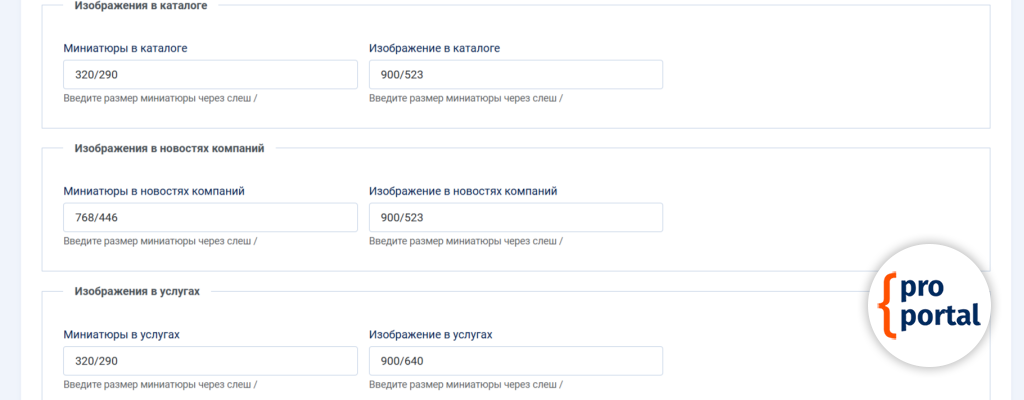1024x400 pixels.
Task: Click the pro portal logo badge
Action: click(x=929, y=304)
